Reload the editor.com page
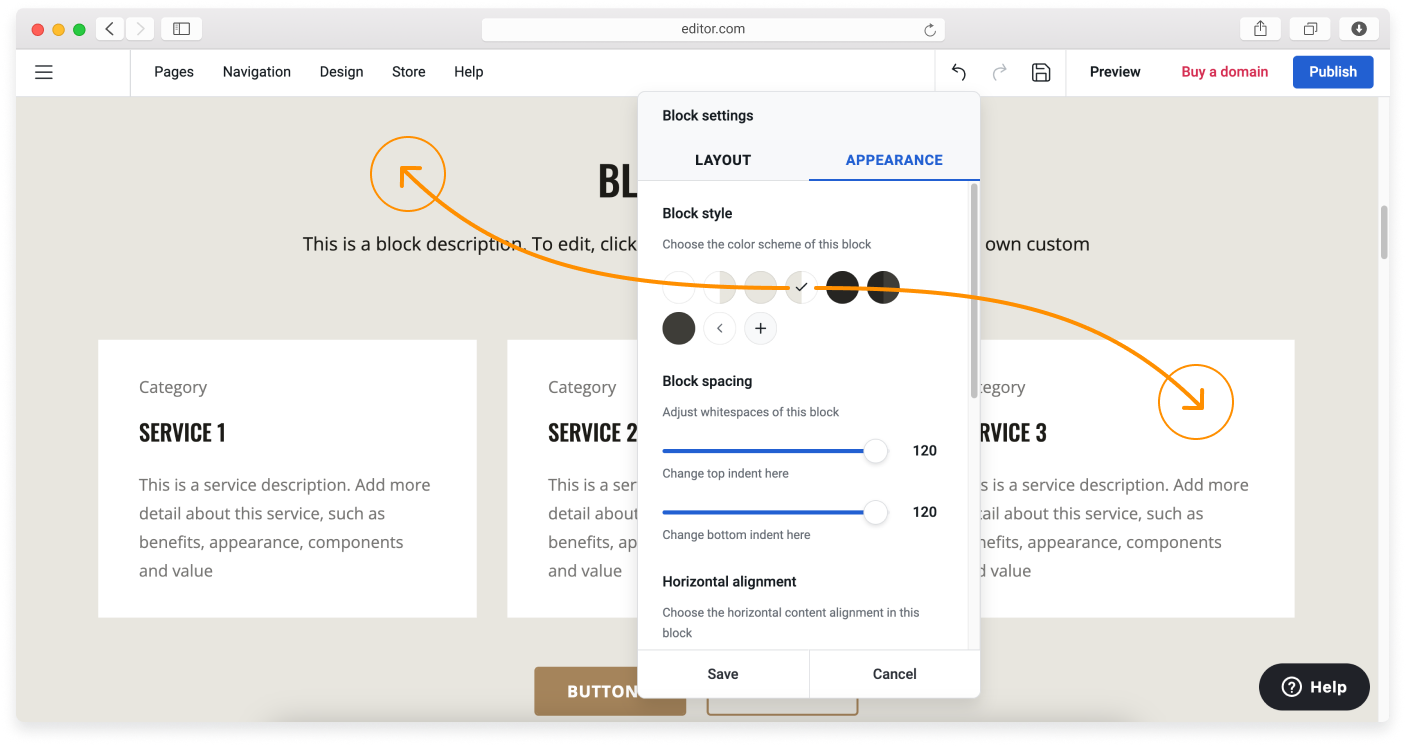This screenshot has width=1406, height=746. (x=930, y=30)
